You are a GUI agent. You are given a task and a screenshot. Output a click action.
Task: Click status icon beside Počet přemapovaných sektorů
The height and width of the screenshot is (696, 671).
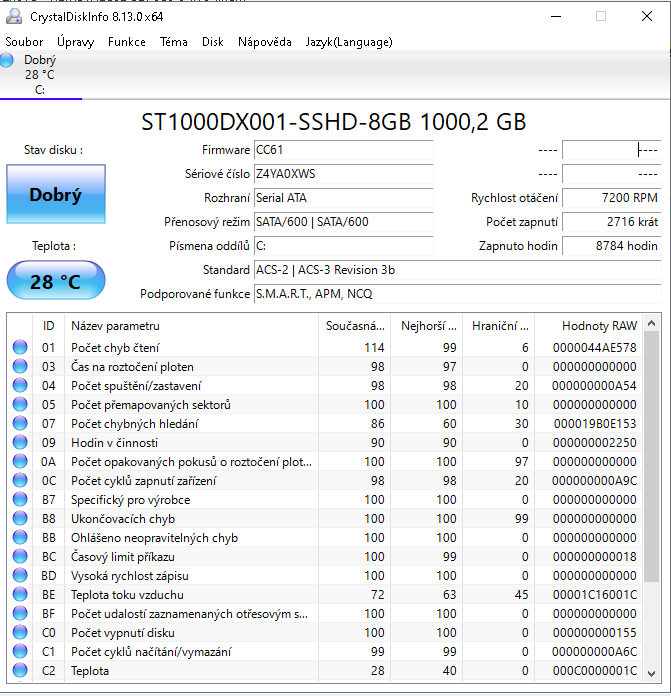click(x=20, y=405)
